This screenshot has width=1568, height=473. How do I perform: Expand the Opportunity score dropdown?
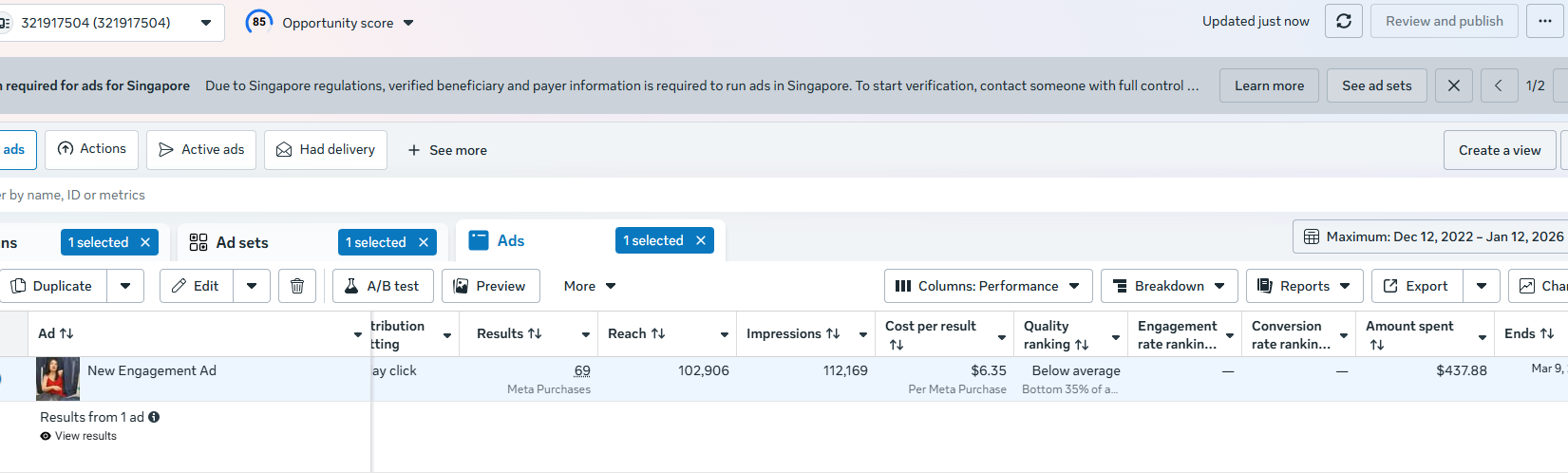click(408, 23)
